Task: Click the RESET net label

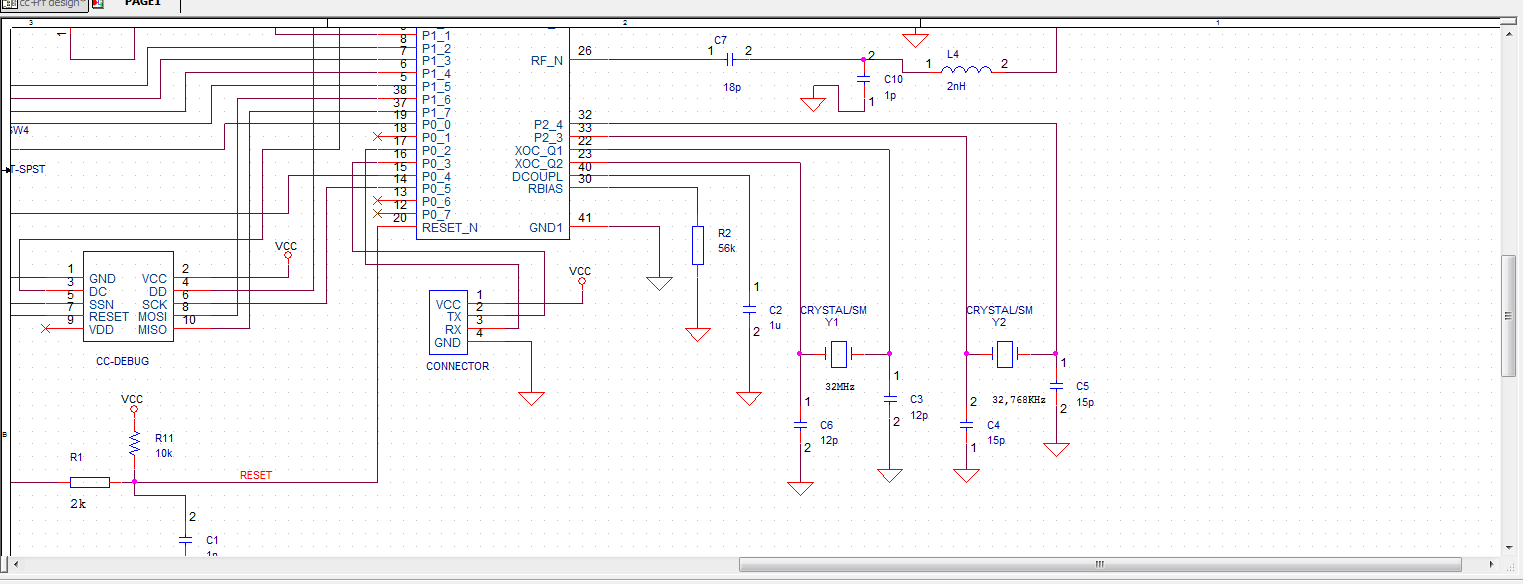Action: click(257, 475)
